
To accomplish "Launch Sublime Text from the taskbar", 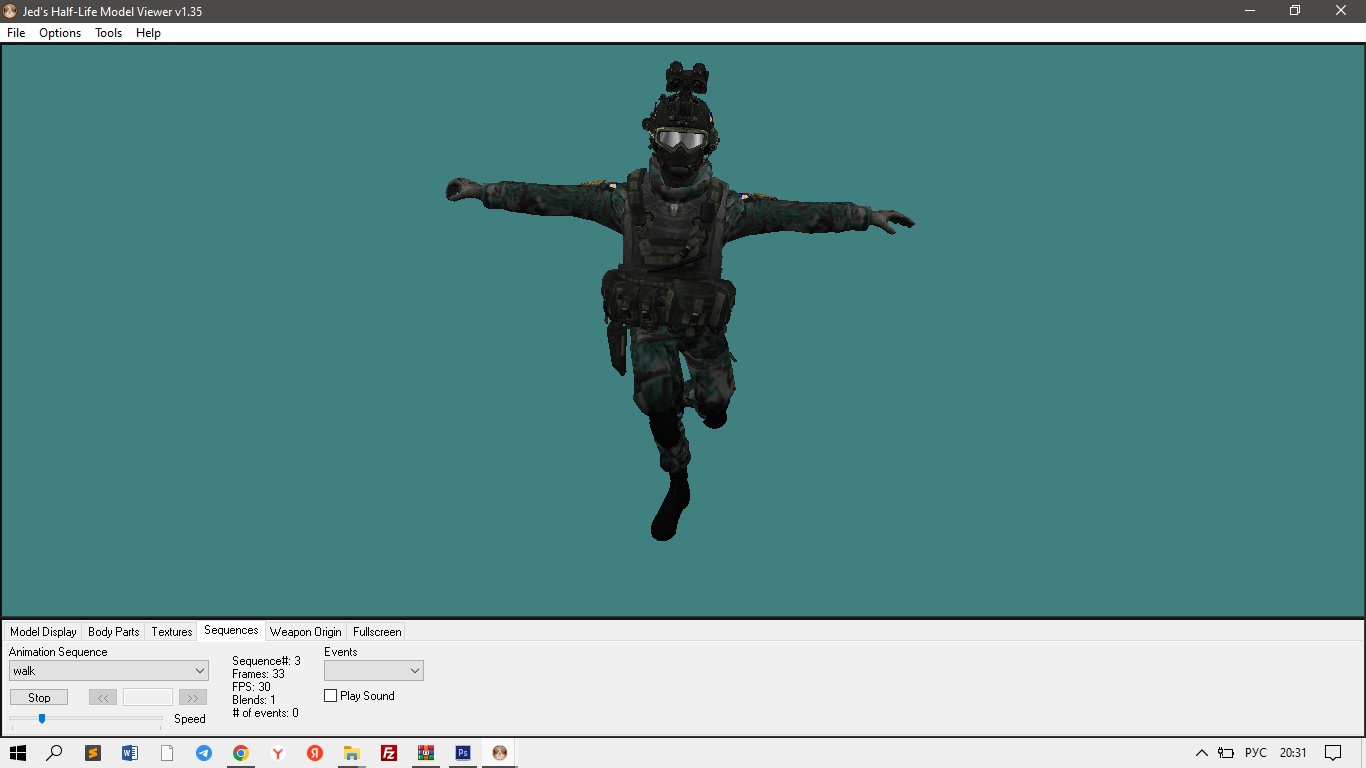I will click(93, 753).
